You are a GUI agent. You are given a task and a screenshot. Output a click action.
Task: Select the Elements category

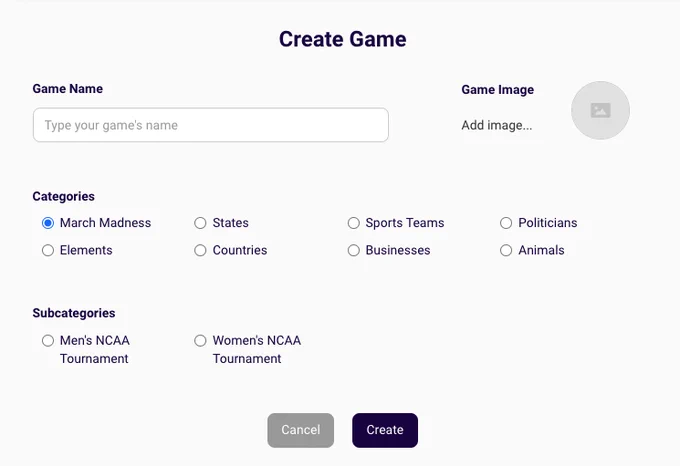48,250
